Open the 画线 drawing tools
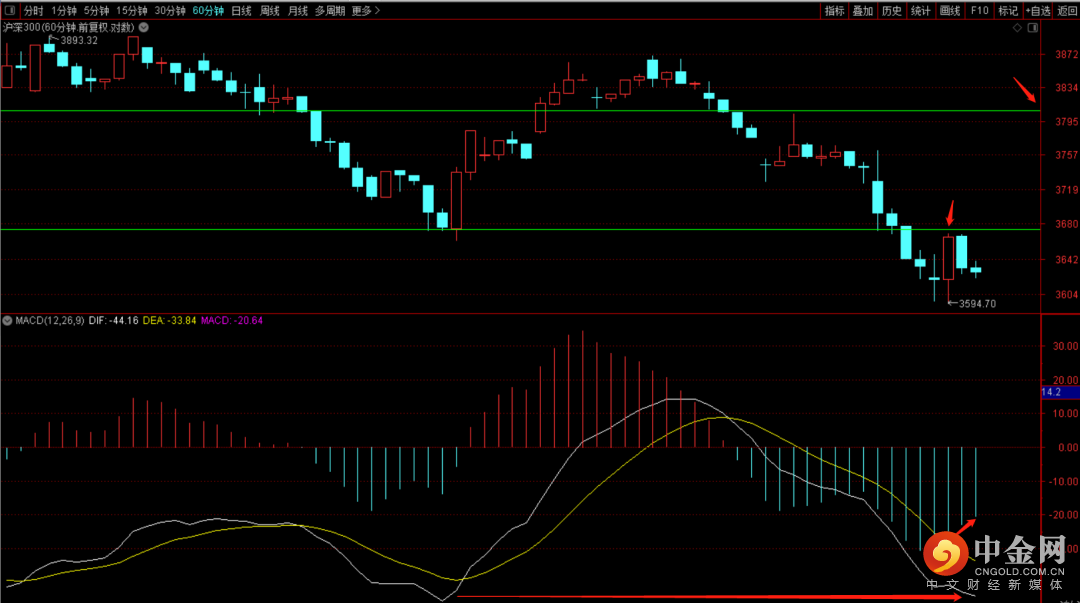Image resolution: width=1080 pixels, height=603 pixels. tap(950, 11)
